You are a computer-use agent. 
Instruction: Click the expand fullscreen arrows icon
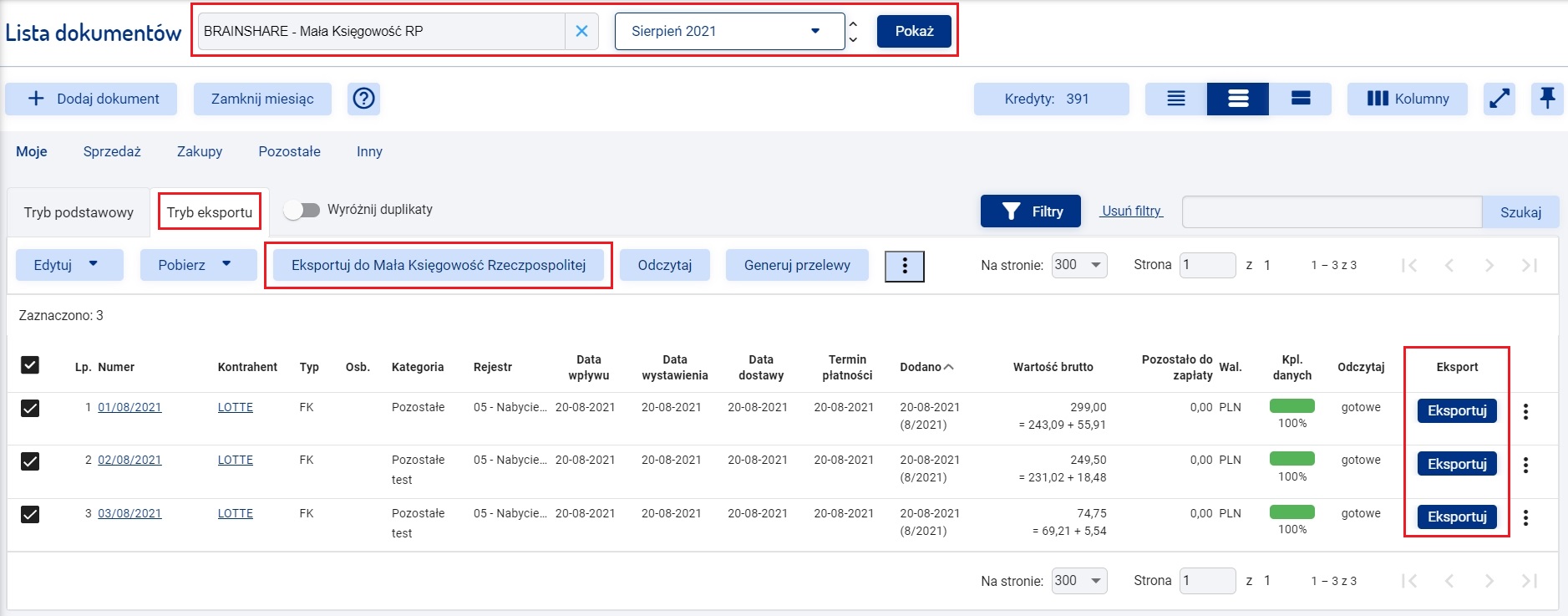(x=1499, y=99)
